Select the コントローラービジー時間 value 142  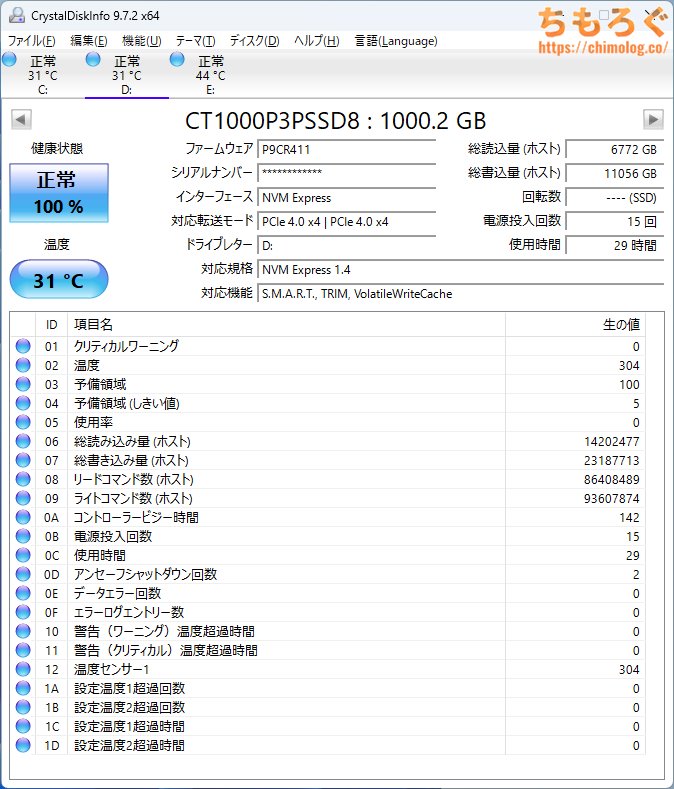click(629, 518)
